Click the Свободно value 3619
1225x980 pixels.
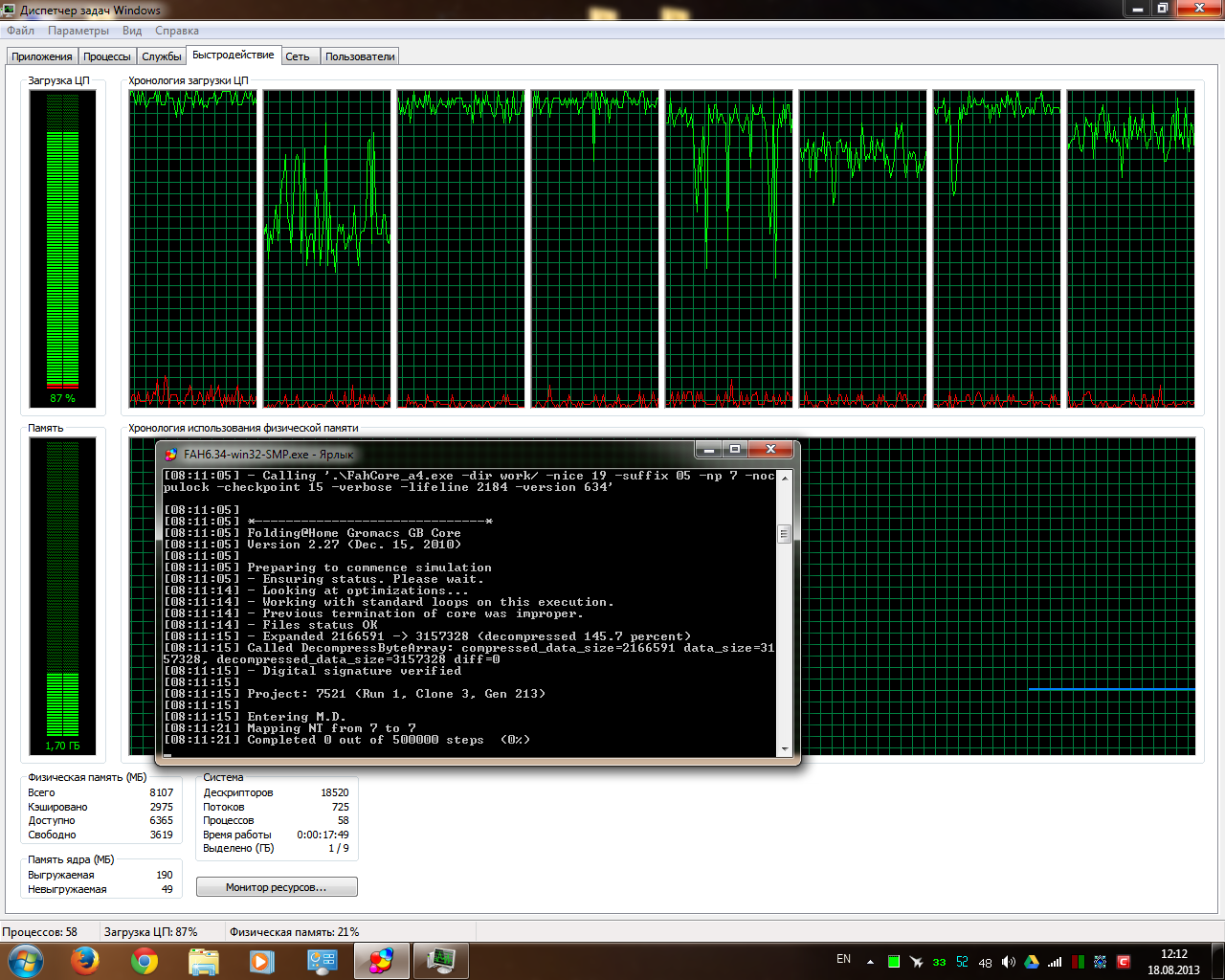coord(162,835)
